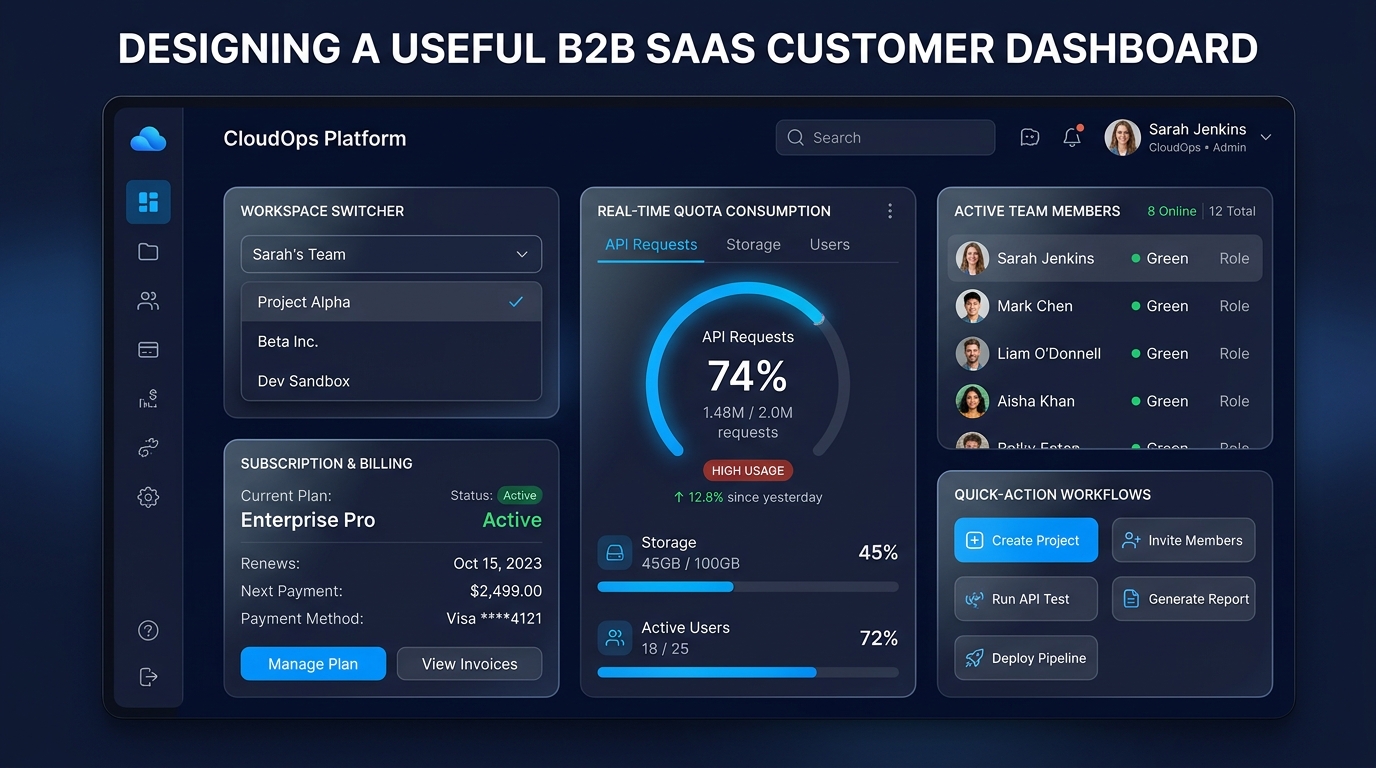
Task: Select Dev Sandbox workspace option
Action: click(391, 381)
